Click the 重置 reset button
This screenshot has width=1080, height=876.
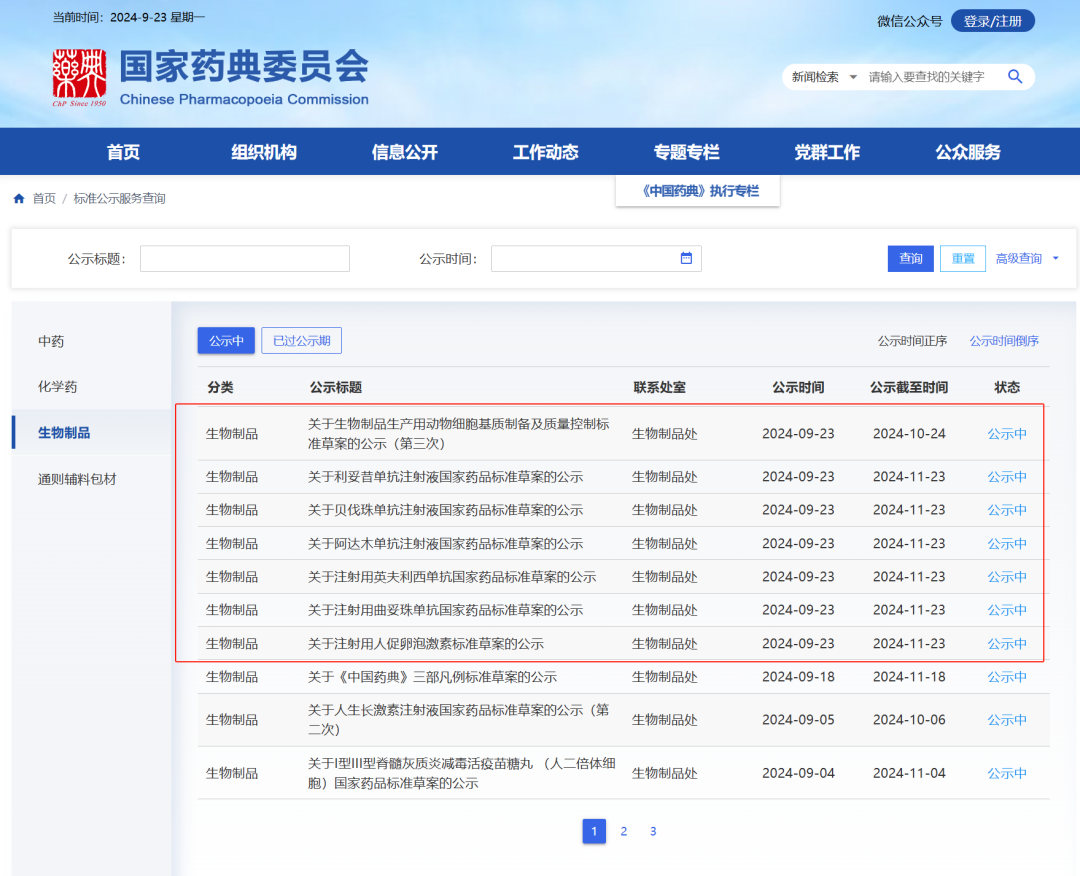point(962,258)
